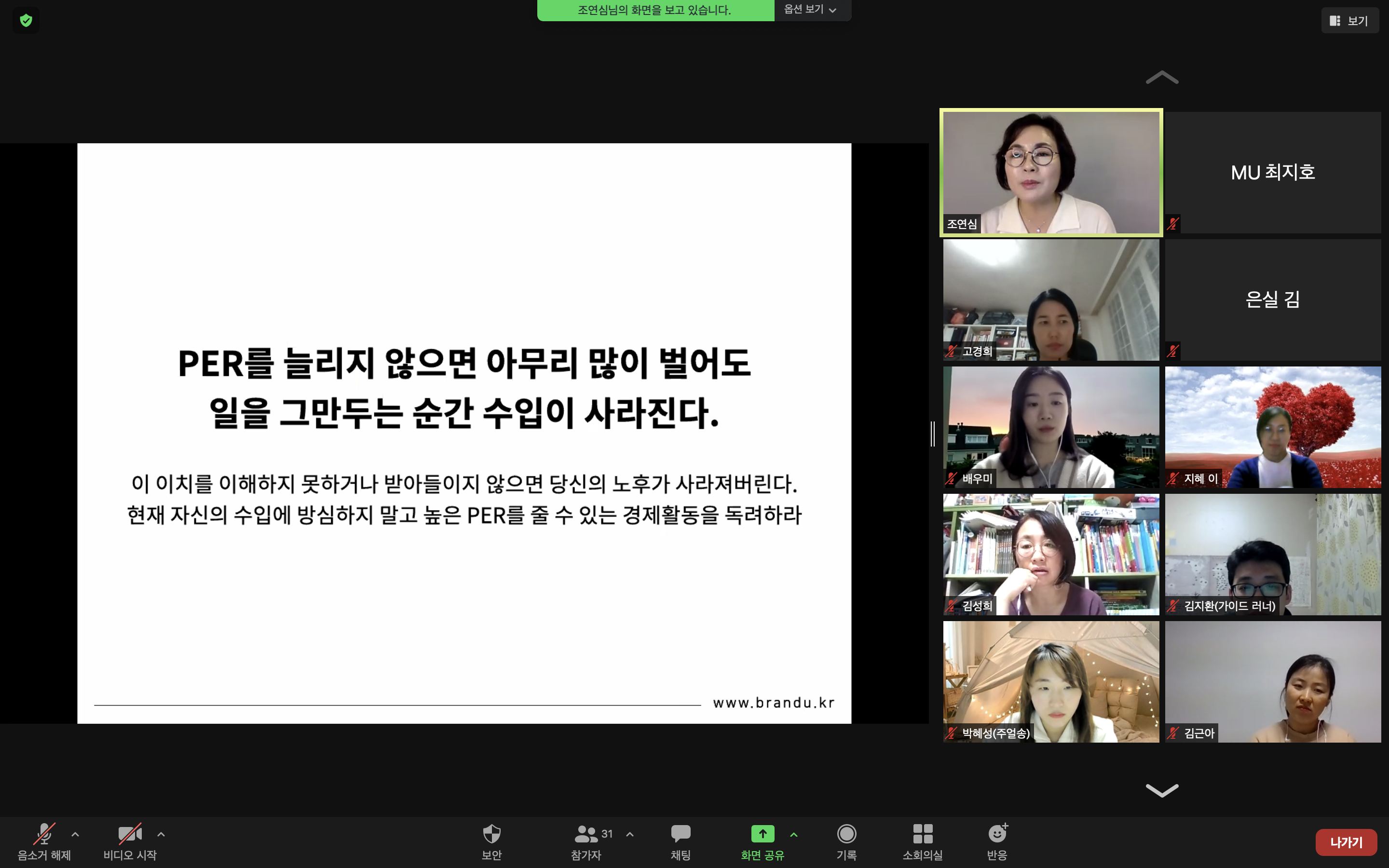
Task: Open Reactions (반응) smiley icon
Action: pyautogui.click(x=997, y=834)
